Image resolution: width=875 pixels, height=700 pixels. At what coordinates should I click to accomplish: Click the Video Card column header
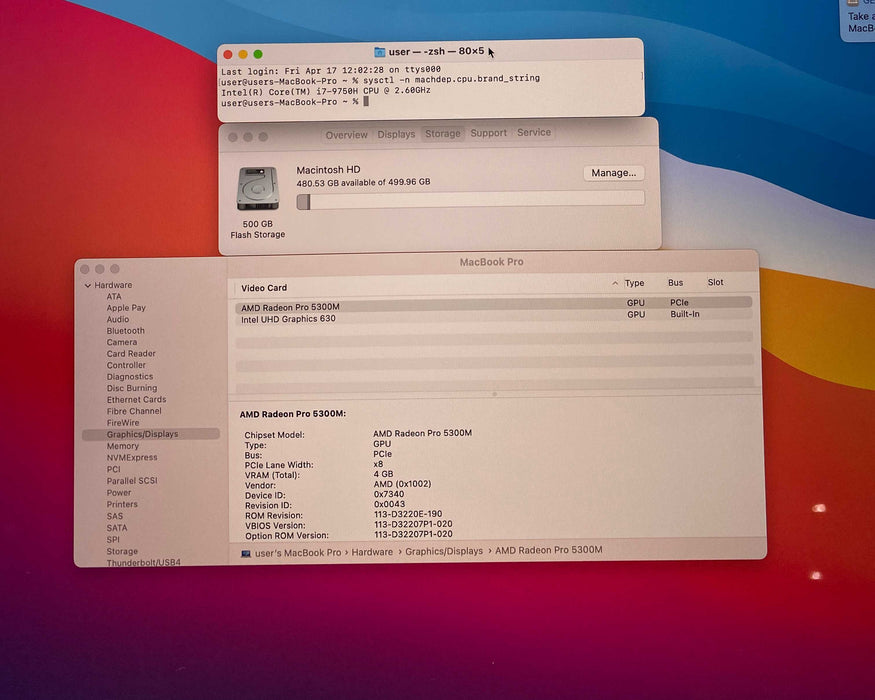coord(263,288)
